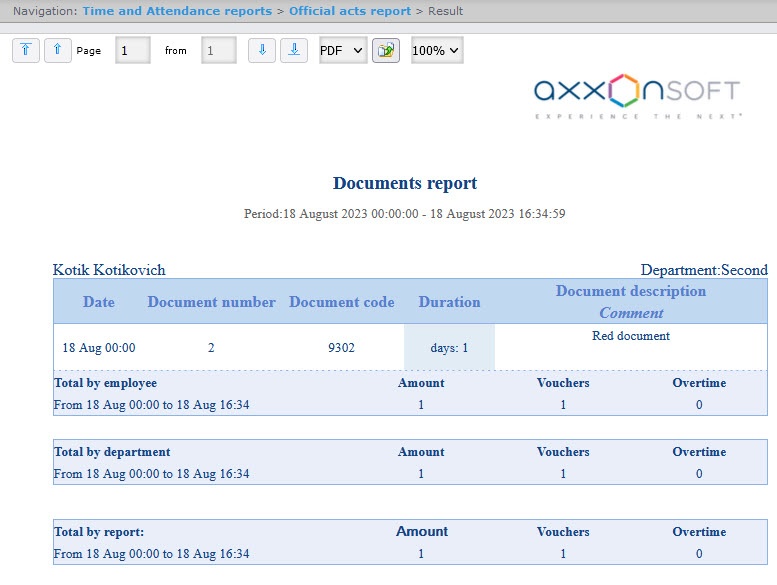Open the 100% zoom level dropdown
The image size is (777, 585).
tap(437, 50)
